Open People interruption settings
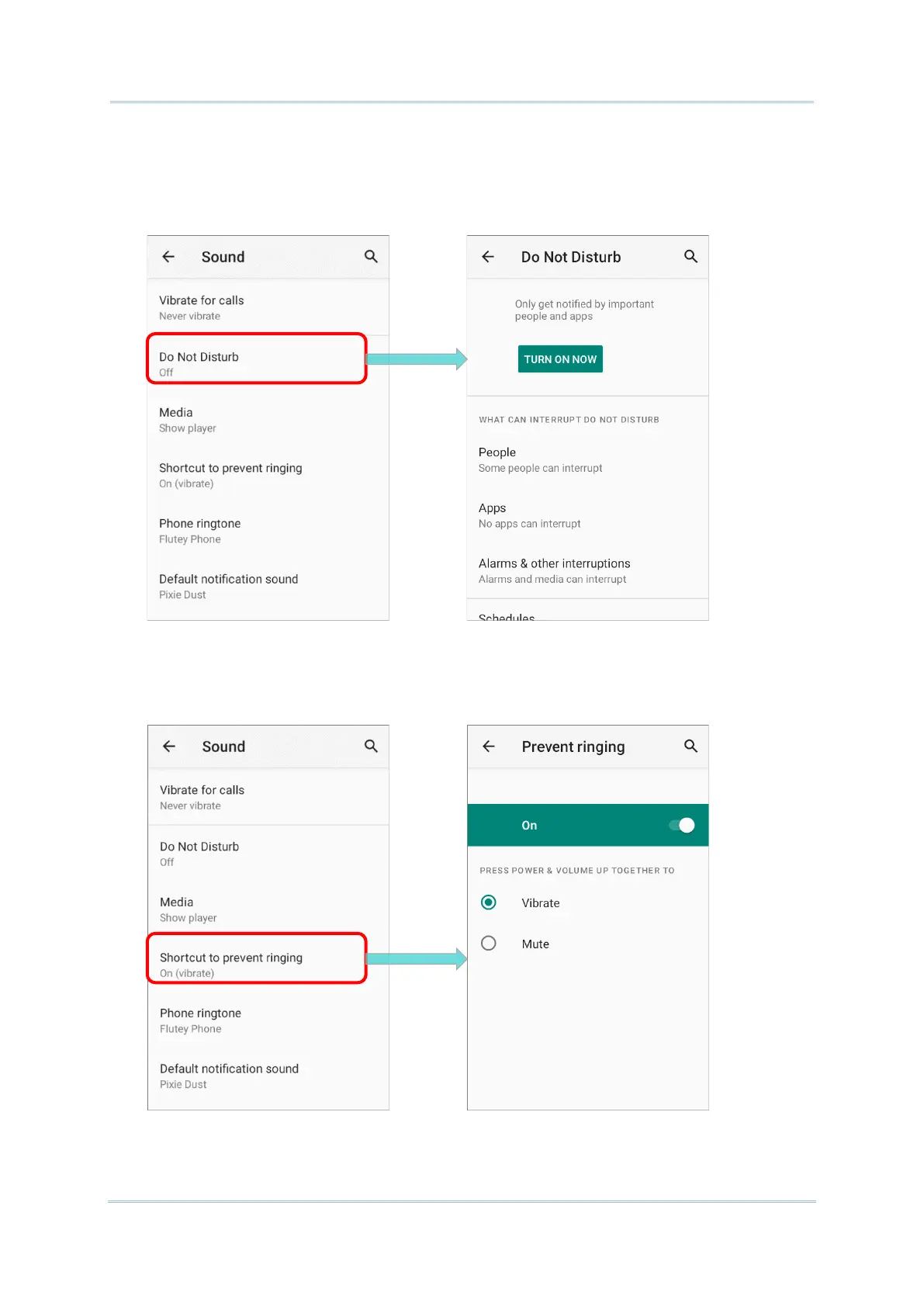Image resolution: width=924 pixels, height=1306 pixels. (587, 459)
